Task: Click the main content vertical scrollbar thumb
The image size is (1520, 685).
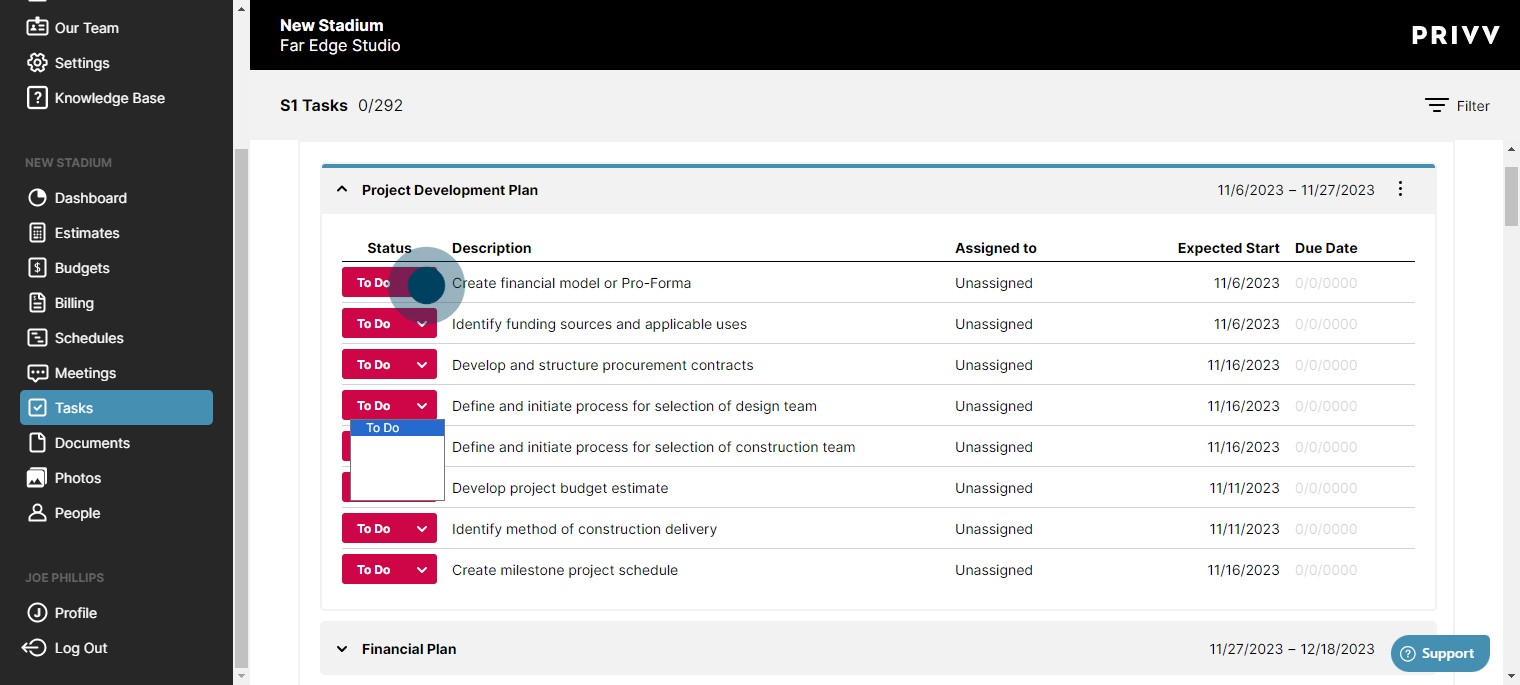Action: click(1511, 197)
